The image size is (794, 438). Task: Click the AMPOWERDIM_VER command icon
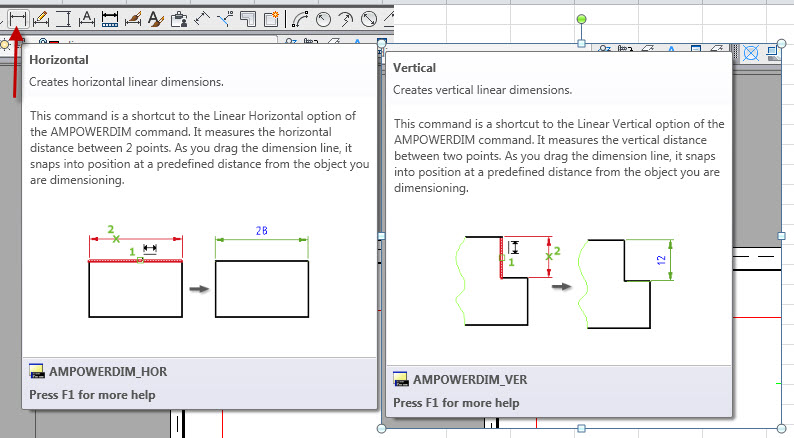(x=401, y=379)
